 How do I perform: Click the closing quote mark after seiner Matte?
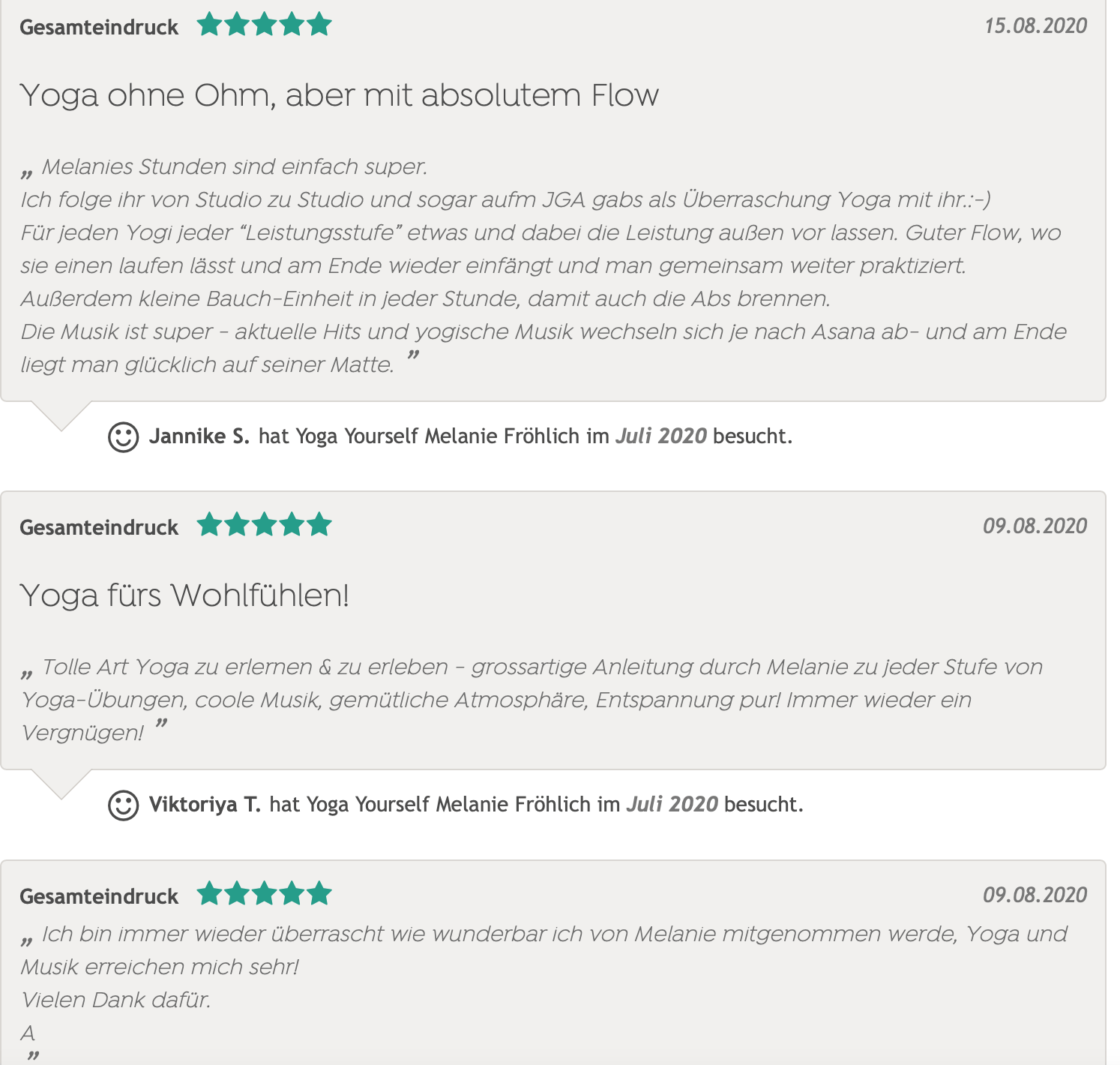(413, 356)
